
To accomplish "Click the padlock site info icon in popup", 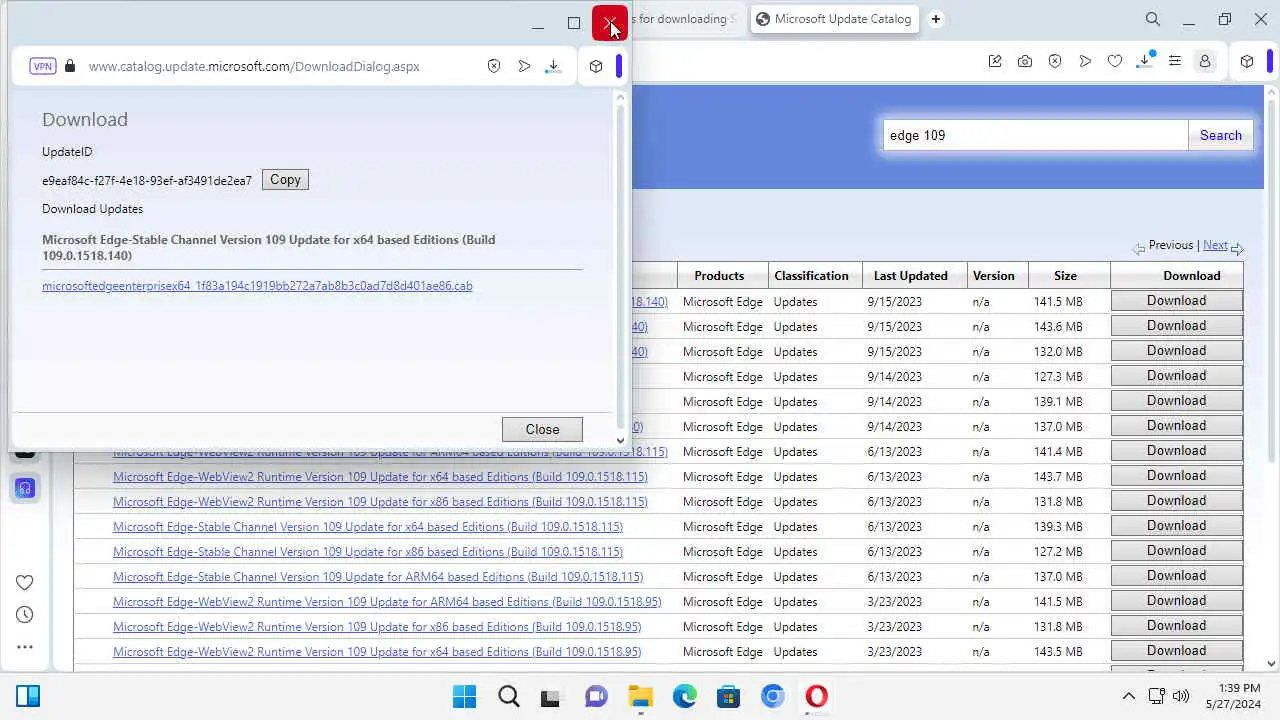I will (70, 66).
